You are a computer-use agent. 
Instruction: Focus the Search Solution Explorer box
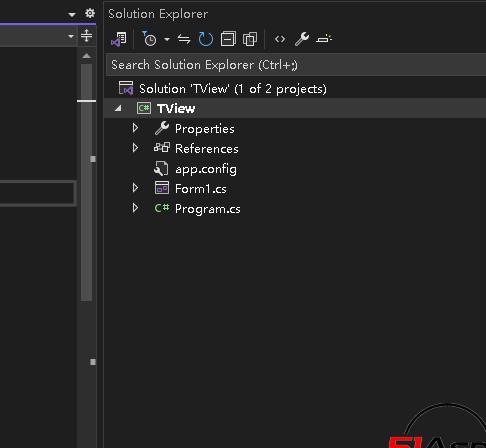coord(295,65)
